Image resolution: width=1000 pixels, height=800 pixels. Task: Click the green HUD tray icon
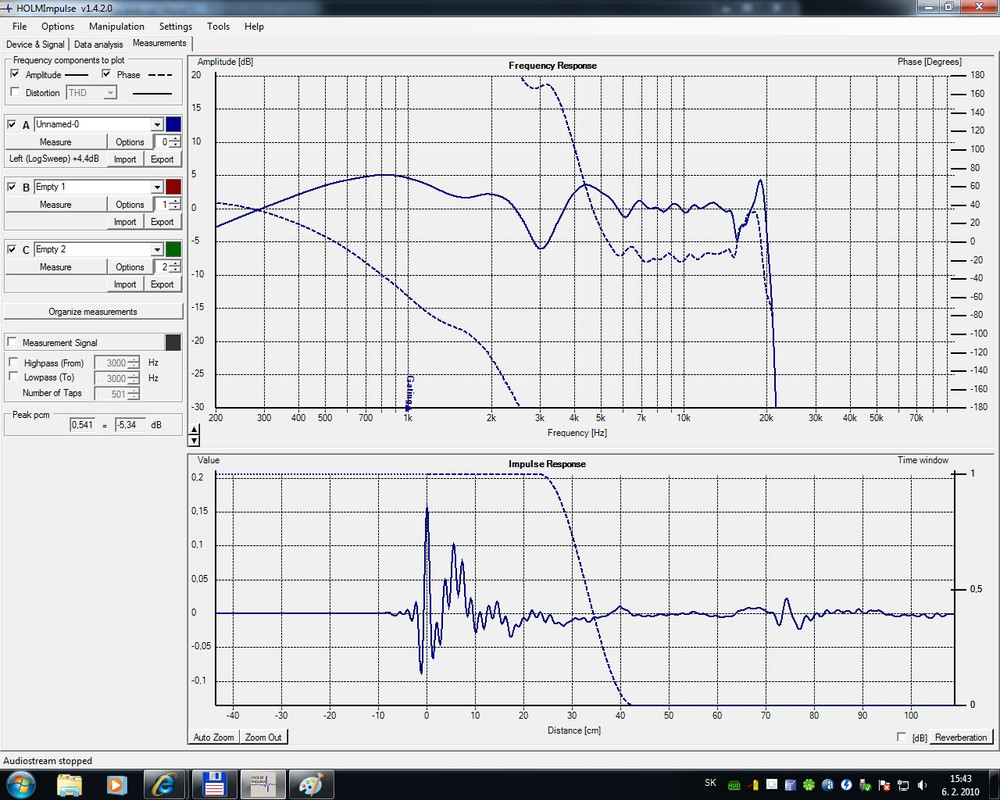click(x=734, y=785)
